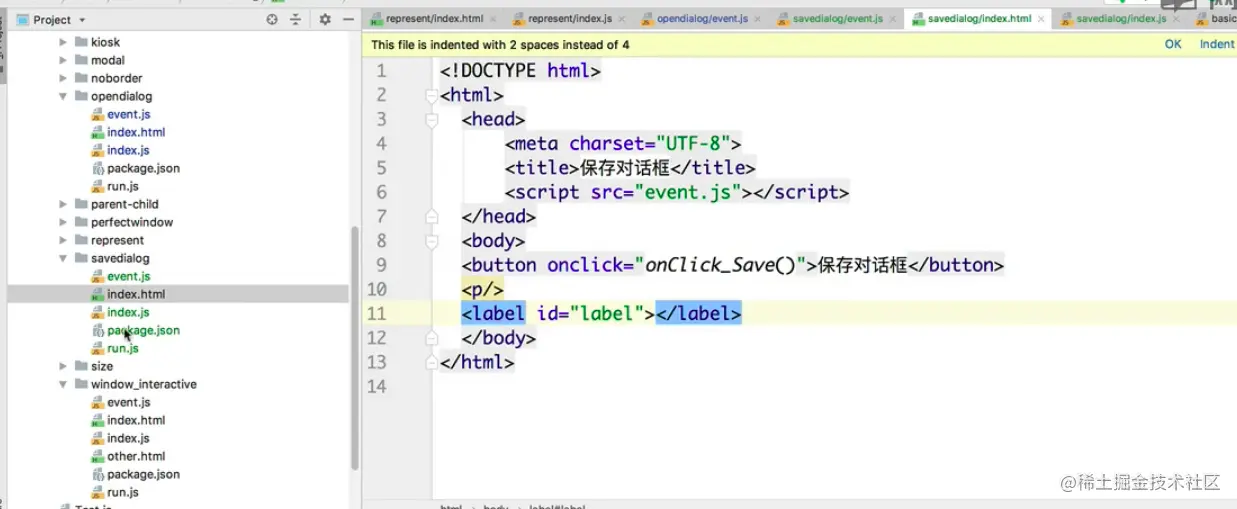1237x509 pixels.
Task: Select index.js under savedialog
Action: pyautogui.click(x=128, y=312)
